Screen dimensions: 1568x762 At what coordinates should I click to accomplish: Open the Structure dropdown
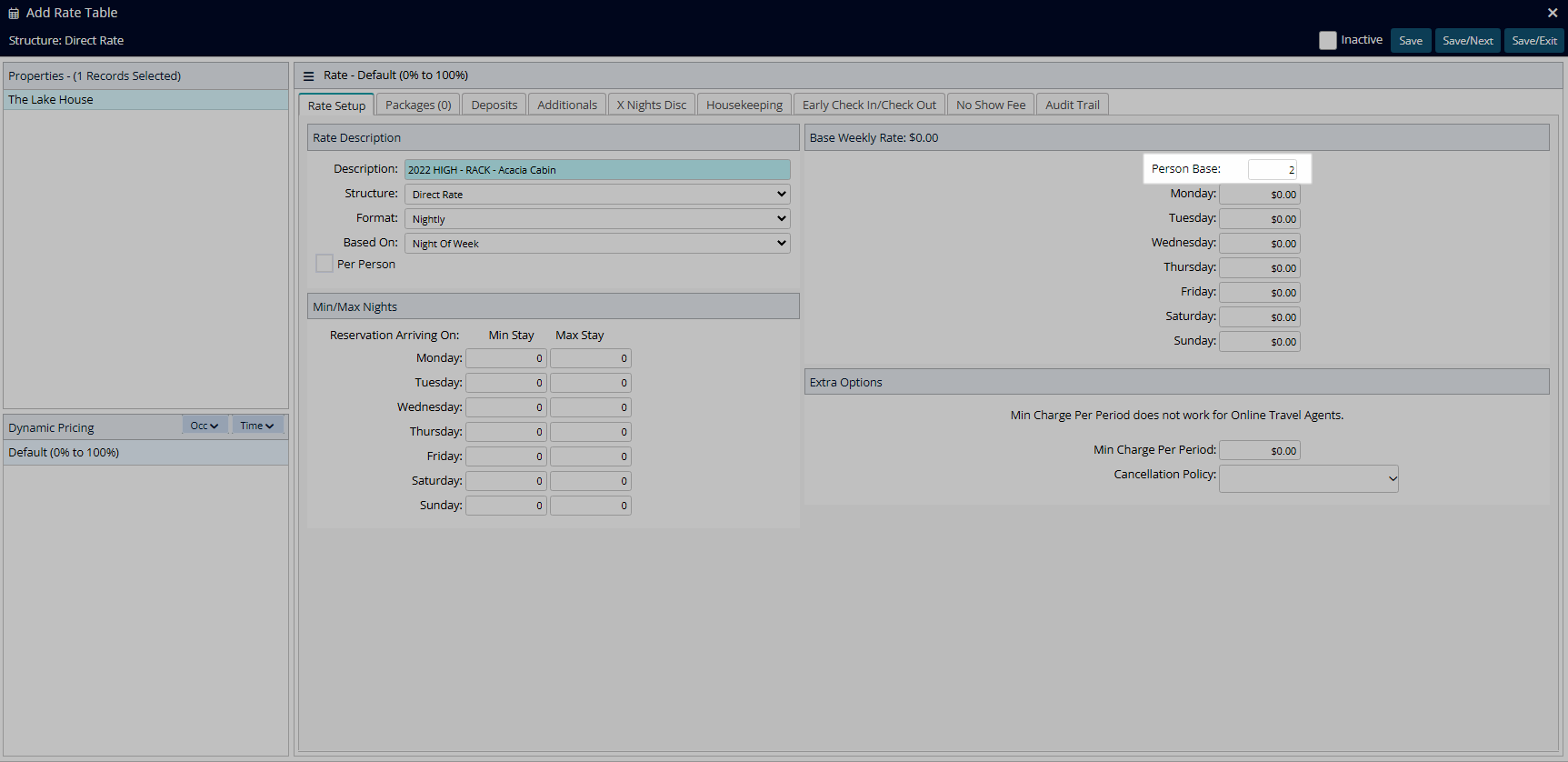[597, 194]
